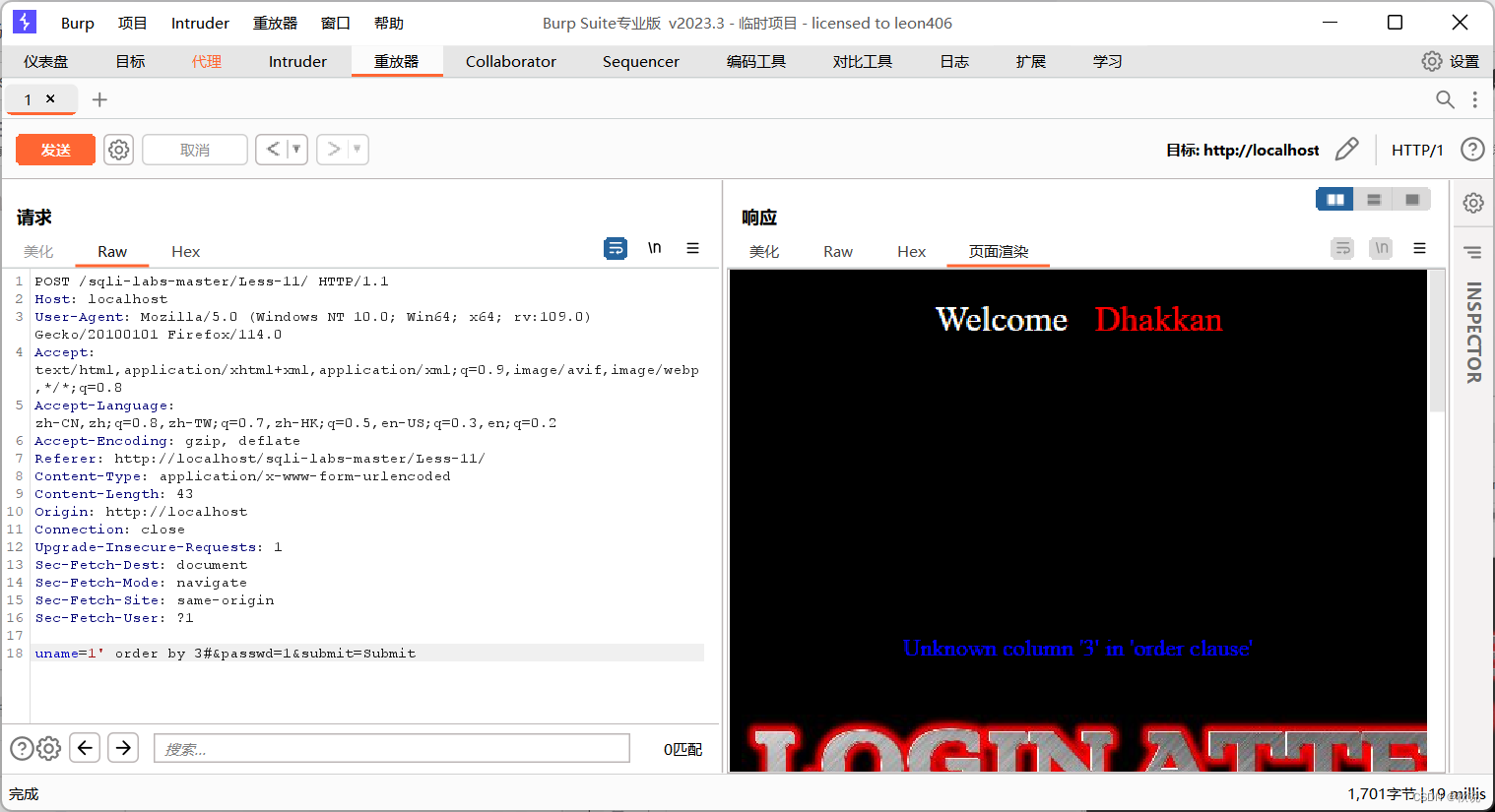This screenshot has height=812, width=1495.
Task: Open tab options three-dot menu
Action: [1474, 99]
